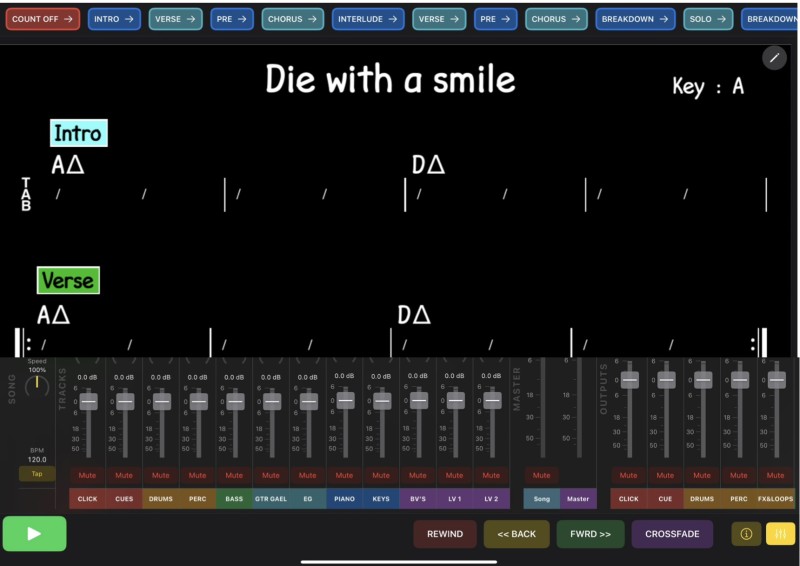Click the GTR GAEL volume fader
Viewport: 800px width, 566px height.
point(271,401)
